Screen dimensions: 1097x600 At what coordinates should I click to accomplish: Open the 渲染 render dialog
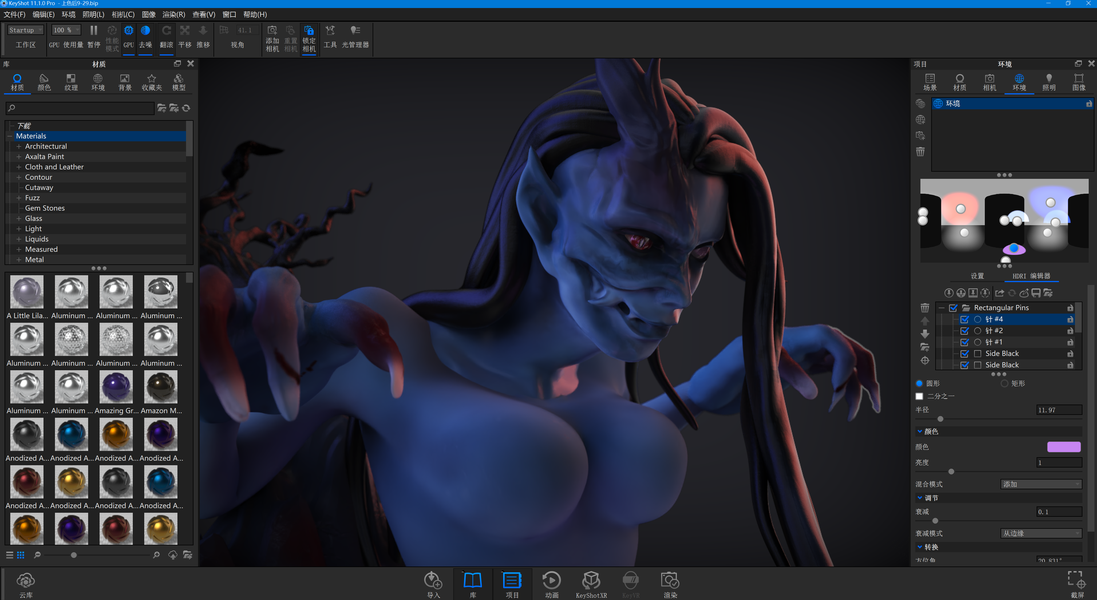(670, 584)
